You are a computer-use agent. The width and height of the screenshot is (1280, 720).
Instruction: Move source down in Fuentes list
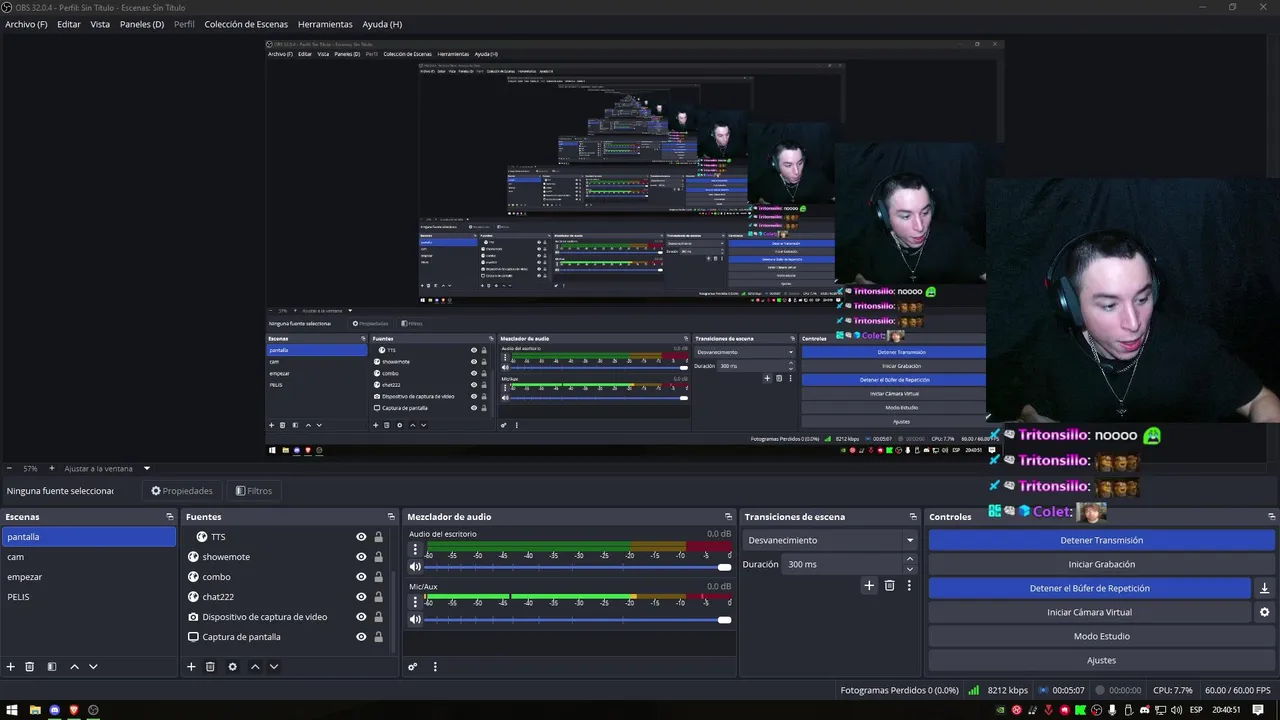pyautogui.click(x=274, y=667)
